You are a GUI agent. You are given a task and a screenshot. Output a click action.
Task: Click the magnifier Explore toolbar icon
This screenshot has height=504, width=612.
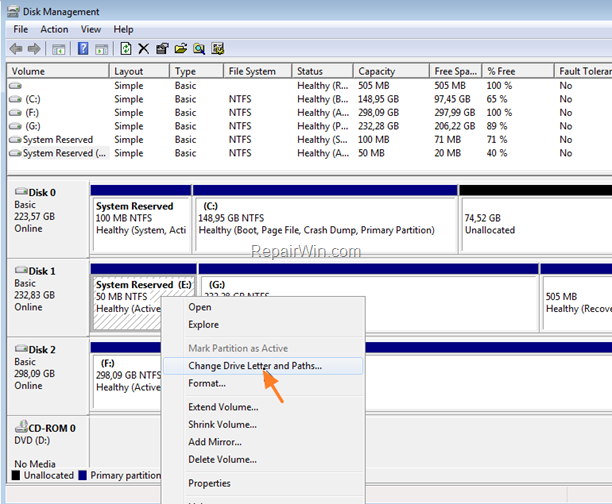point(199,49)
